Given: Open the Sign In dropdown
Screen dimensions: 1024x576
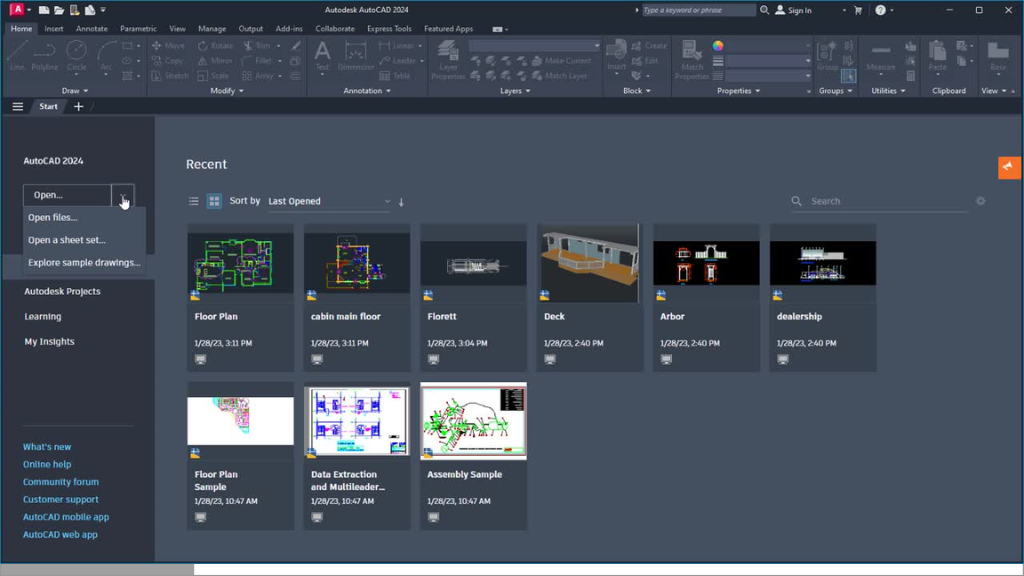Looking at the screenshot, I should [x=844, y=10].
